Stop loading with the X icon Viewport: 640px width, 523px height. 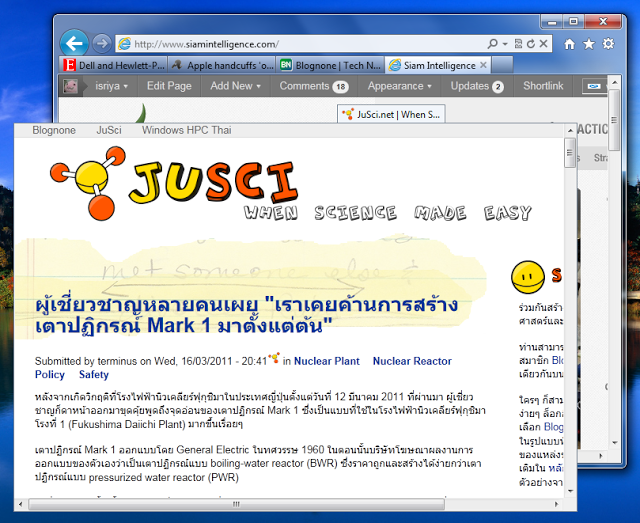(543, 43)
